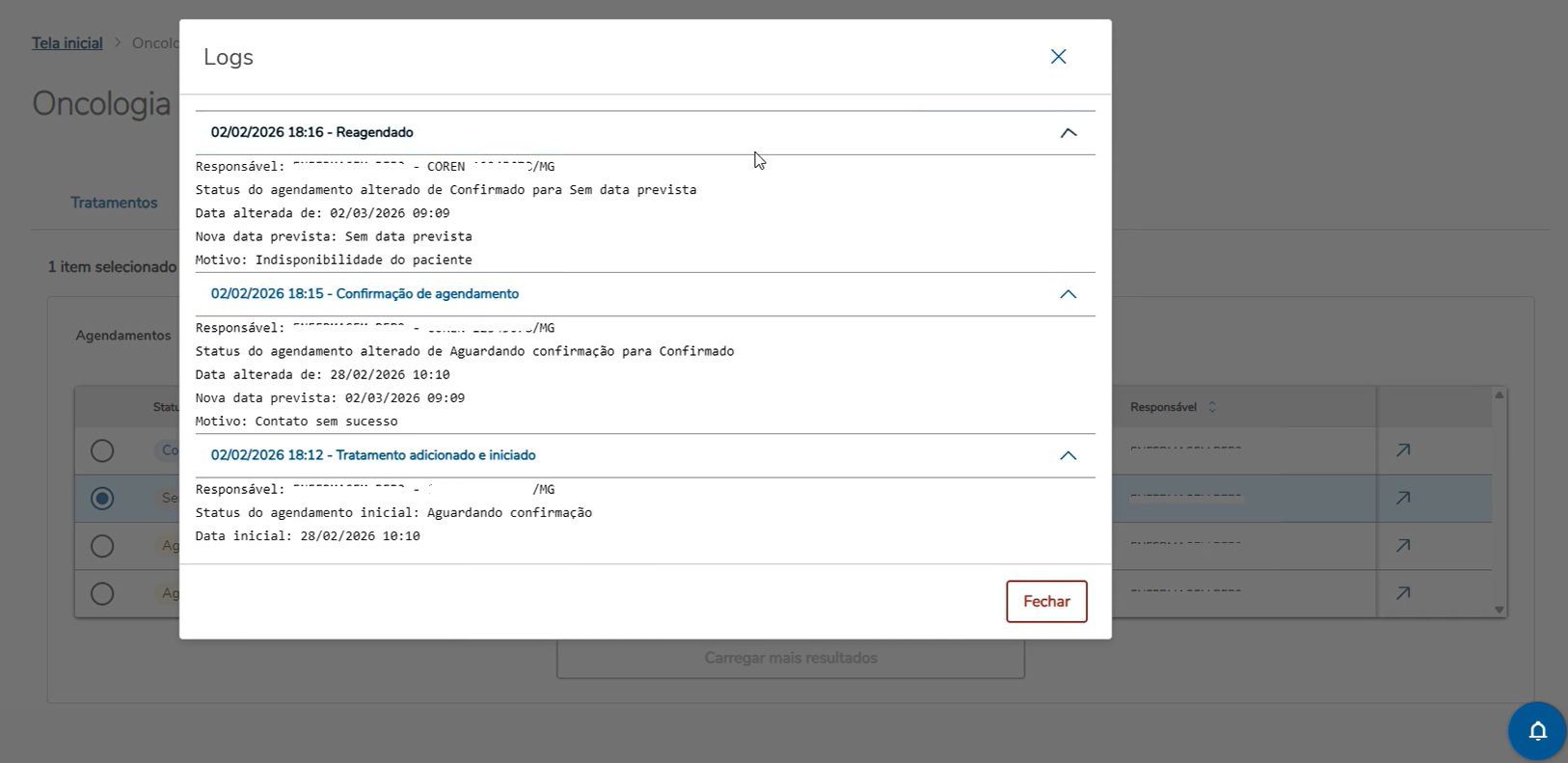Click the Logs dialog title
1568x763 pixels.
[229, 57]
